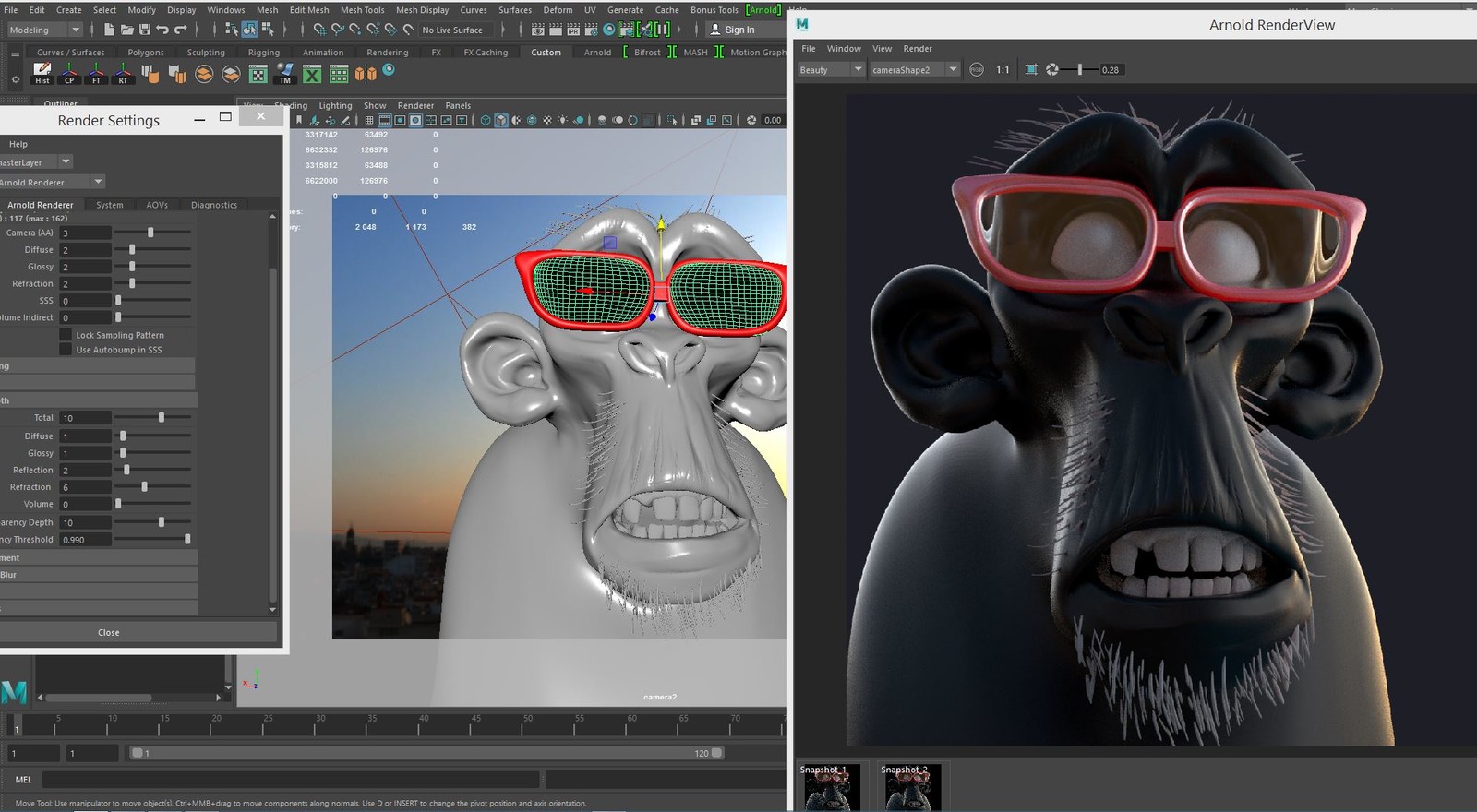The width and height of the screenshot is (1477, 812).
Task: Open the Modeling menu set dropdown
Action: (x=44, y=30)
